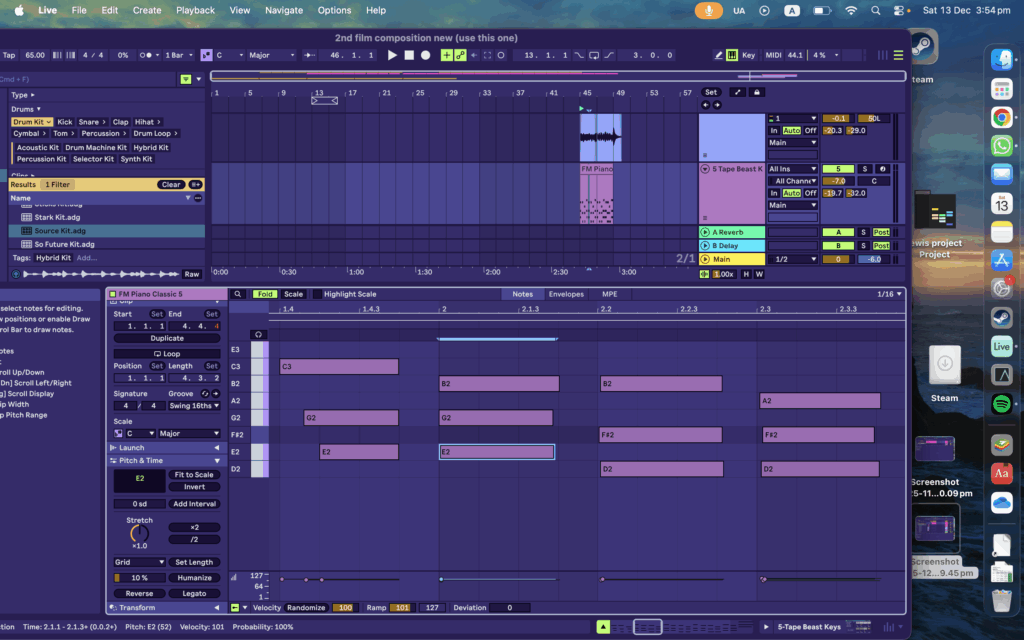The width and height of the screenshot is (1024, 640).
Task: Click the headphone preview icon above the piano keys
Action: click(x=259, y=334)
